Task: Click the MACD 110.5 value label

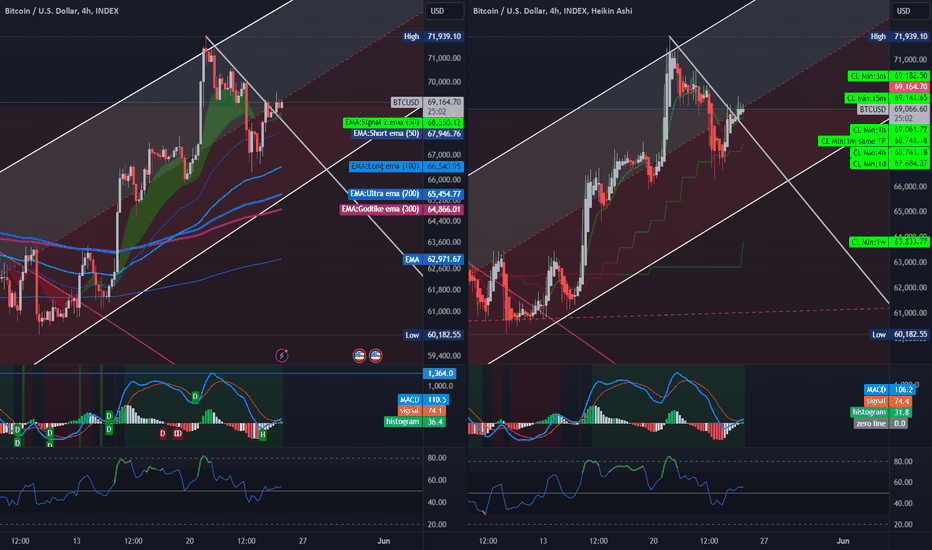Action: point(423,400)
